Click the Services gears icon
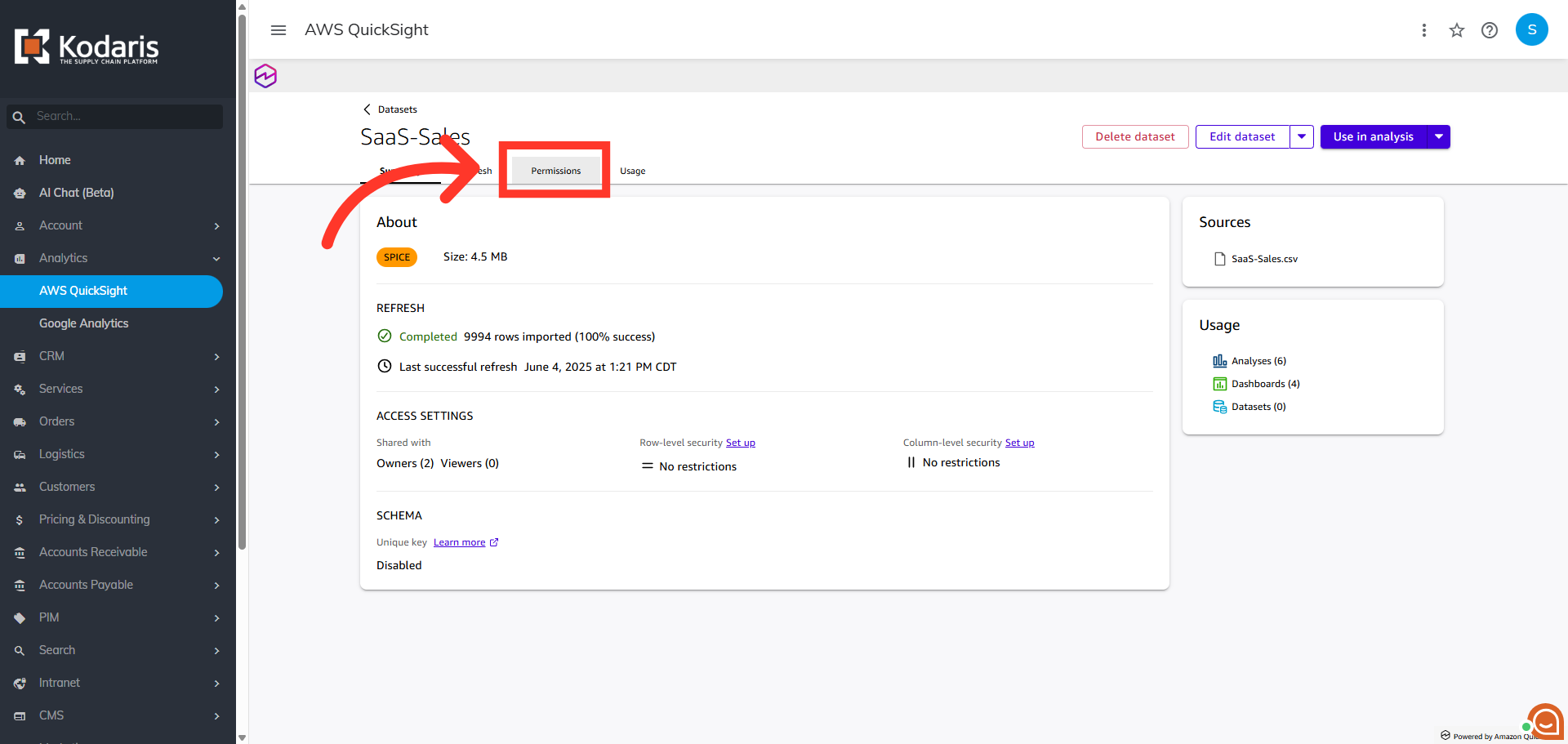The image size is (1568, 744). pos(20,390)
